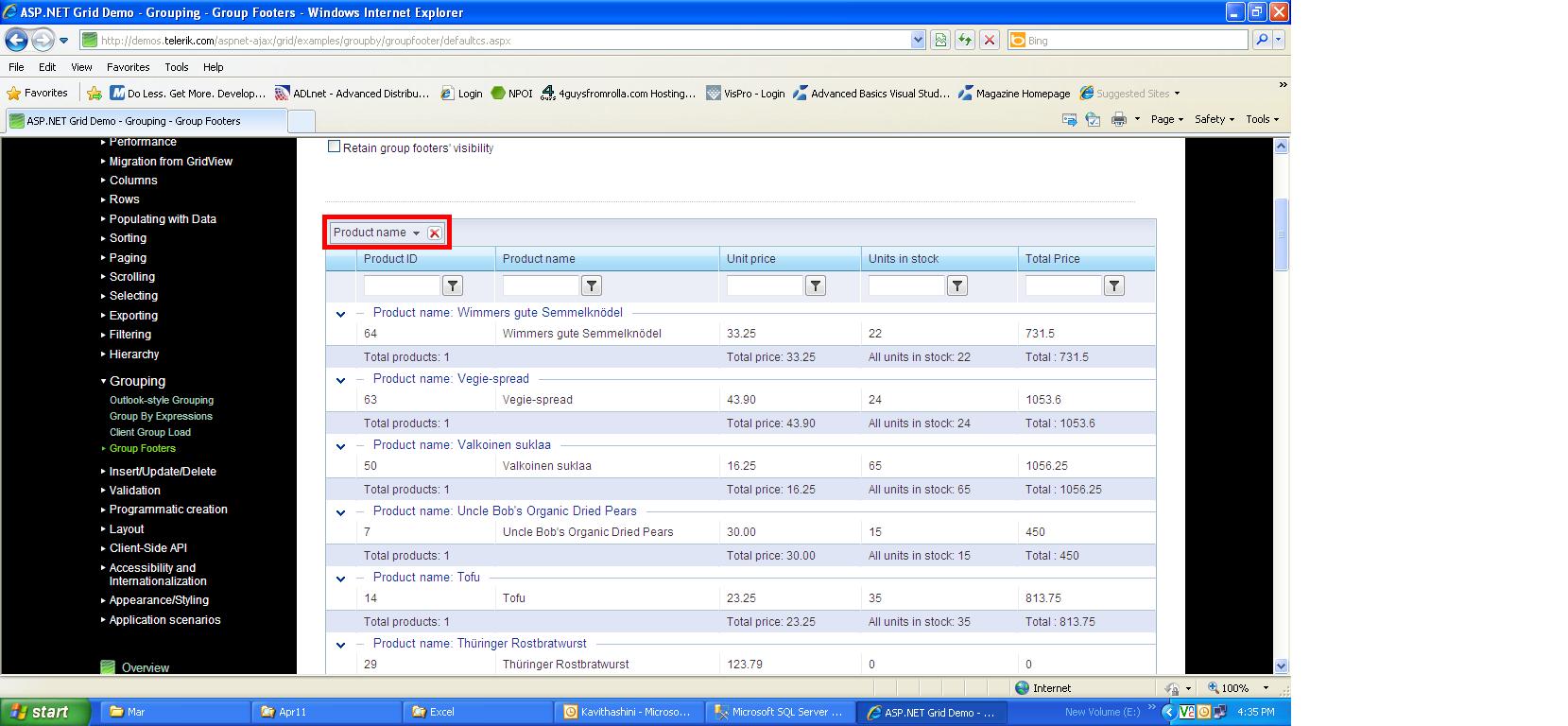Viewport: 1568px width, 726px height.
Task: Open the filter menu for Units in stock
Action: pyautogui.click(x=957, y=285)
